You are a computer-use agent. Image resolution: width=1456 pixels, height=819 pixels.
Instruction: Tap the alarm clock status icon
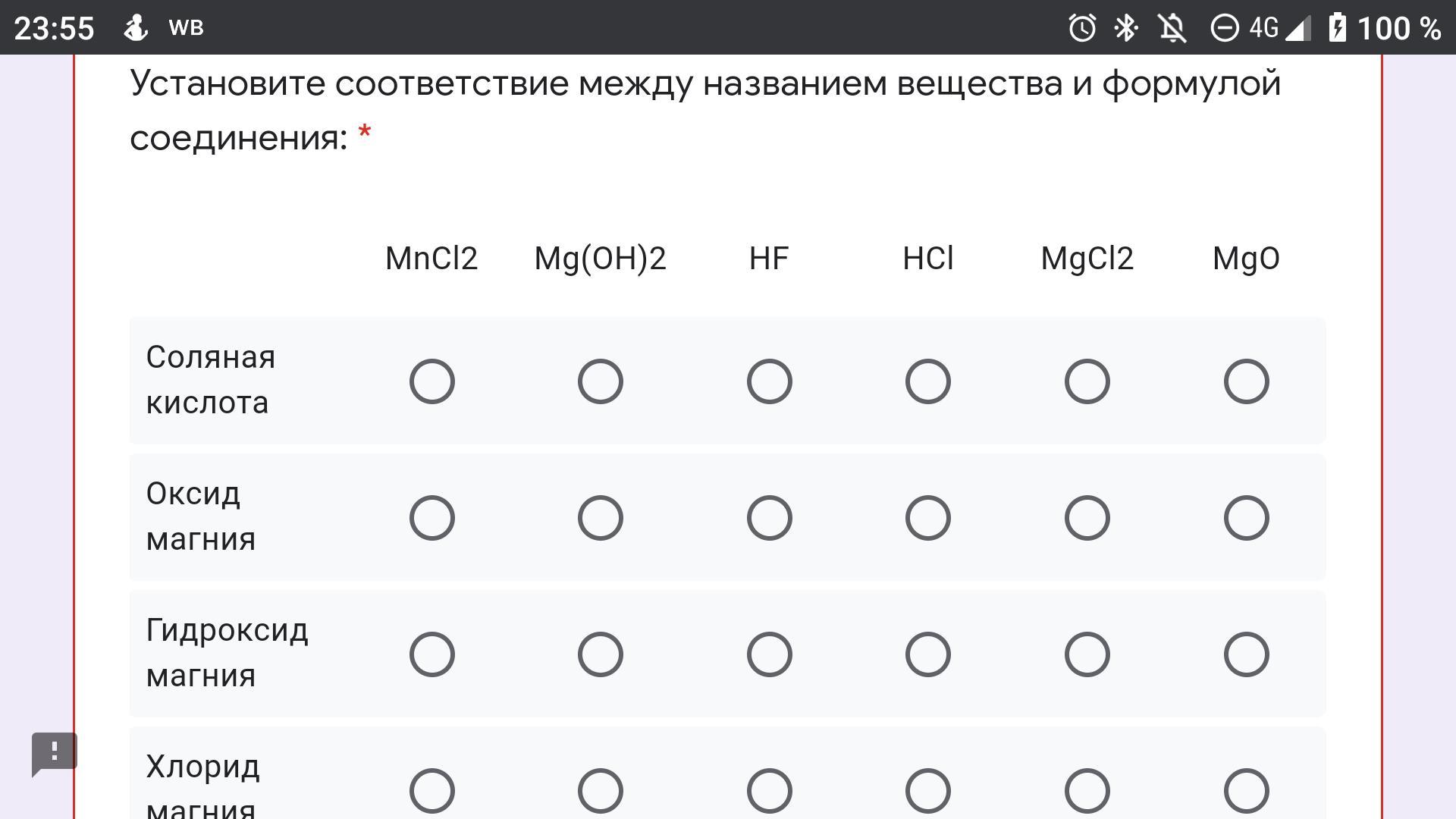click(x=1082, y=28)
